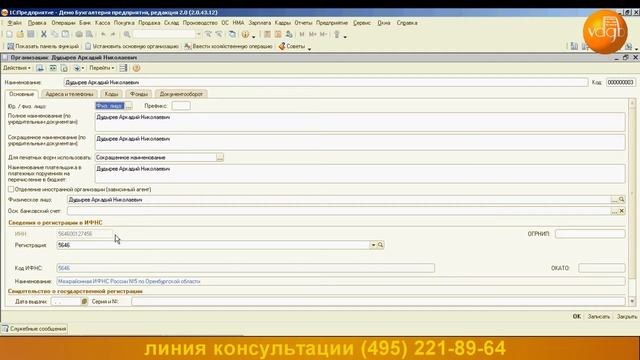Open the Справка menu
The width and height of the screenshot is (640, 360).
pos(407,23)
